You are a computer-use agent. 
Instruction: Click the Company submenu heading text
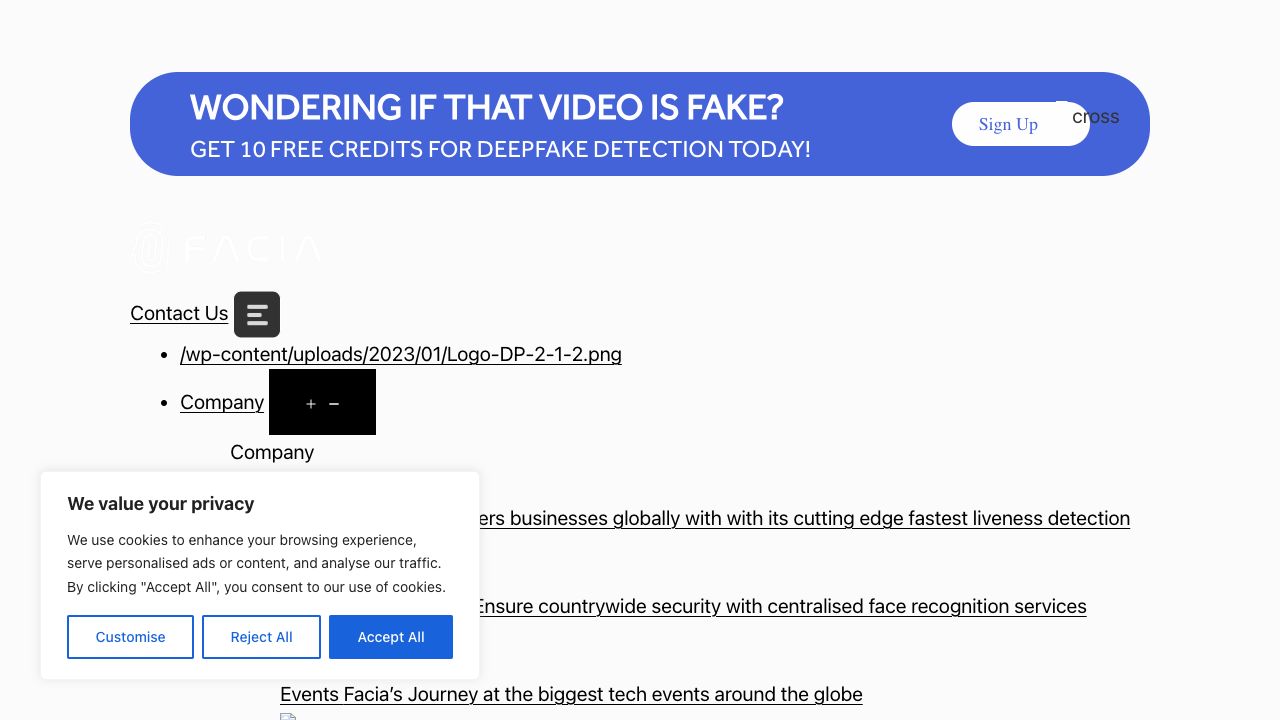pos(272,452)
